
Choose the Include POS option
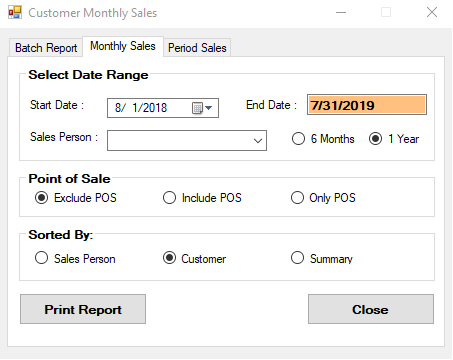coord(202,198)
